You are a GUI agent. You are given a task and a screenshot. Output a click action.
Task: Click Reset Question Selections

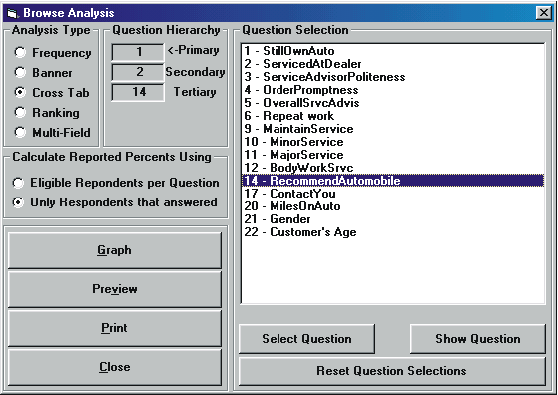tap(392, 371)
